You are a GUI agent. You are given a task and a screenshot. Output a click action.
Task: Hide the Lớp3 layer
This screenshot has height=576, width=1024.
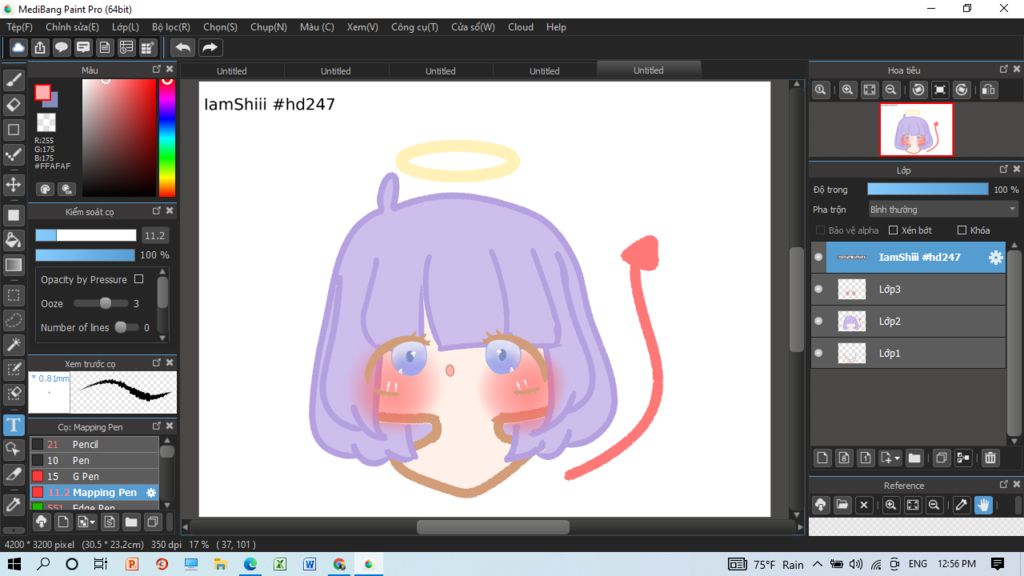tap(818, 289)
